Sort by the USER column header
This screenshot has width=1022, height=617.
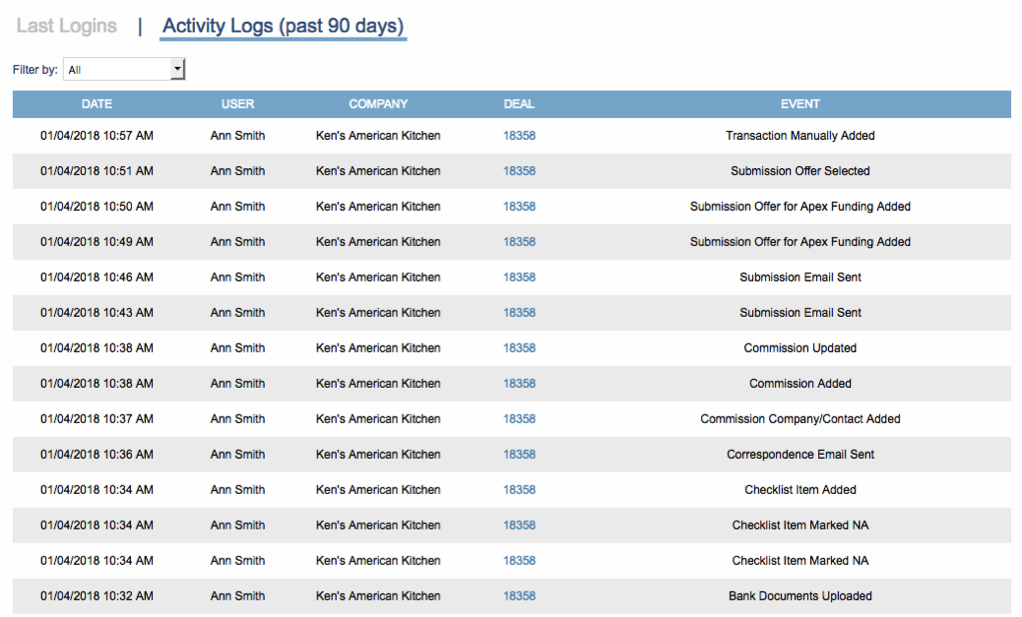pyautogui.click(x=237, y=104)
